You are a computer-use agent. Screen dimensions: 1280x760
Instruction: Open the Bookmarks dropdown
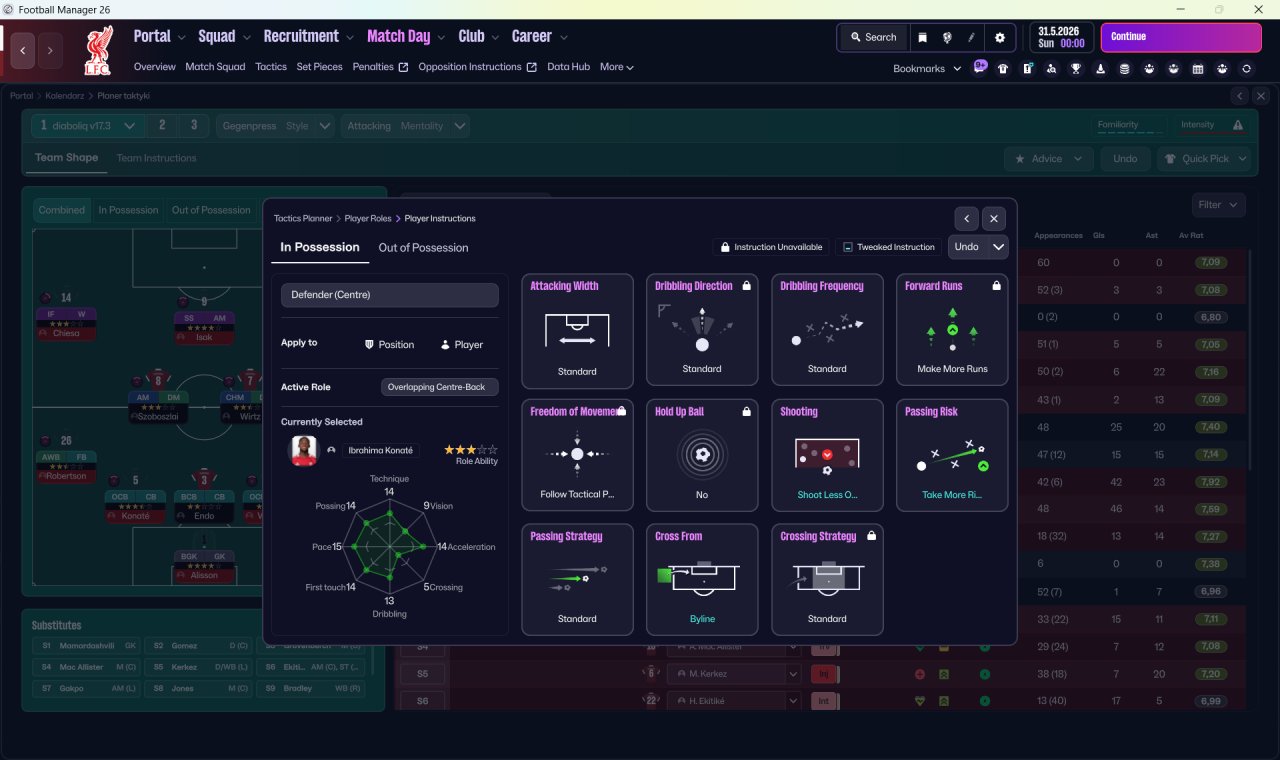(927, 68)
